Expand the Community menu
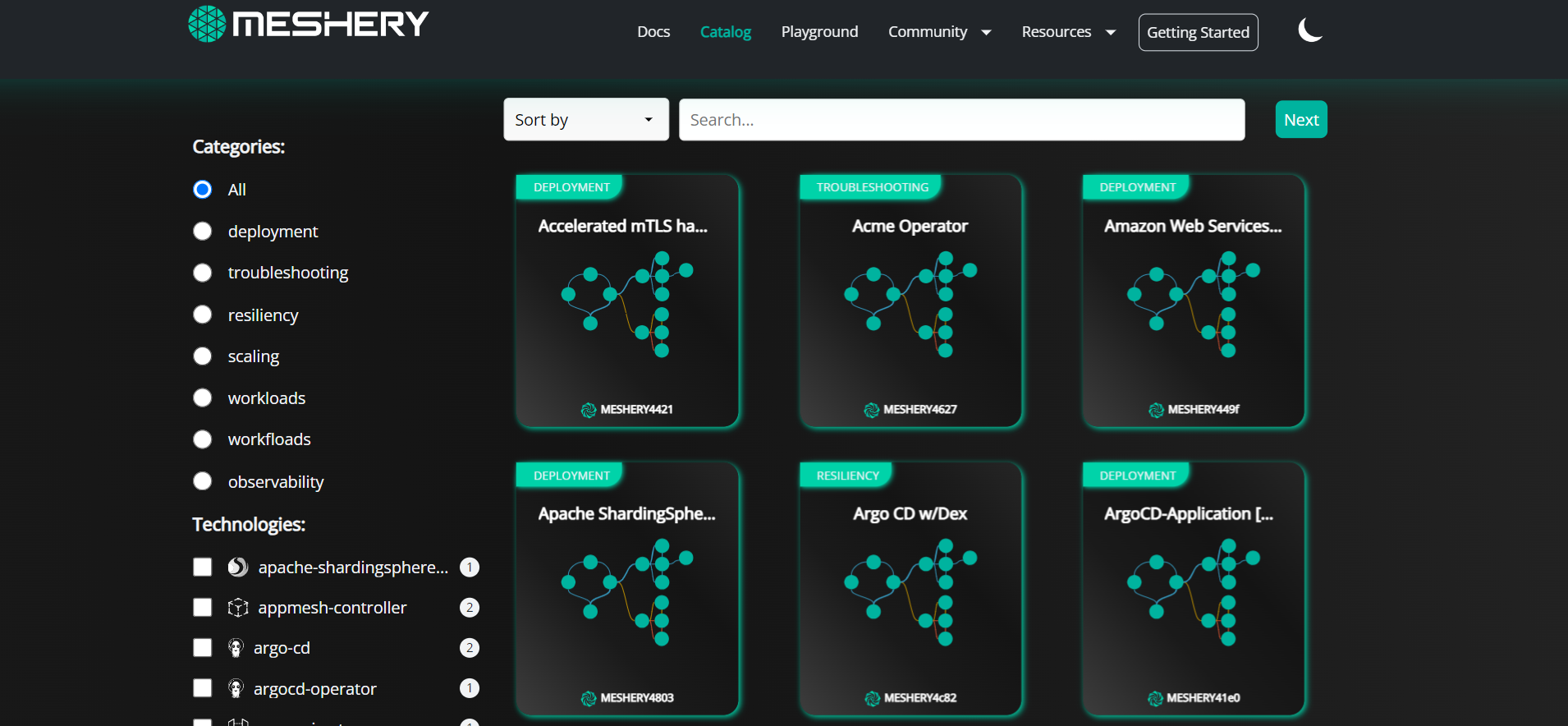Image resolution: width=1568 pixels, height=726 pixels. 939,32
